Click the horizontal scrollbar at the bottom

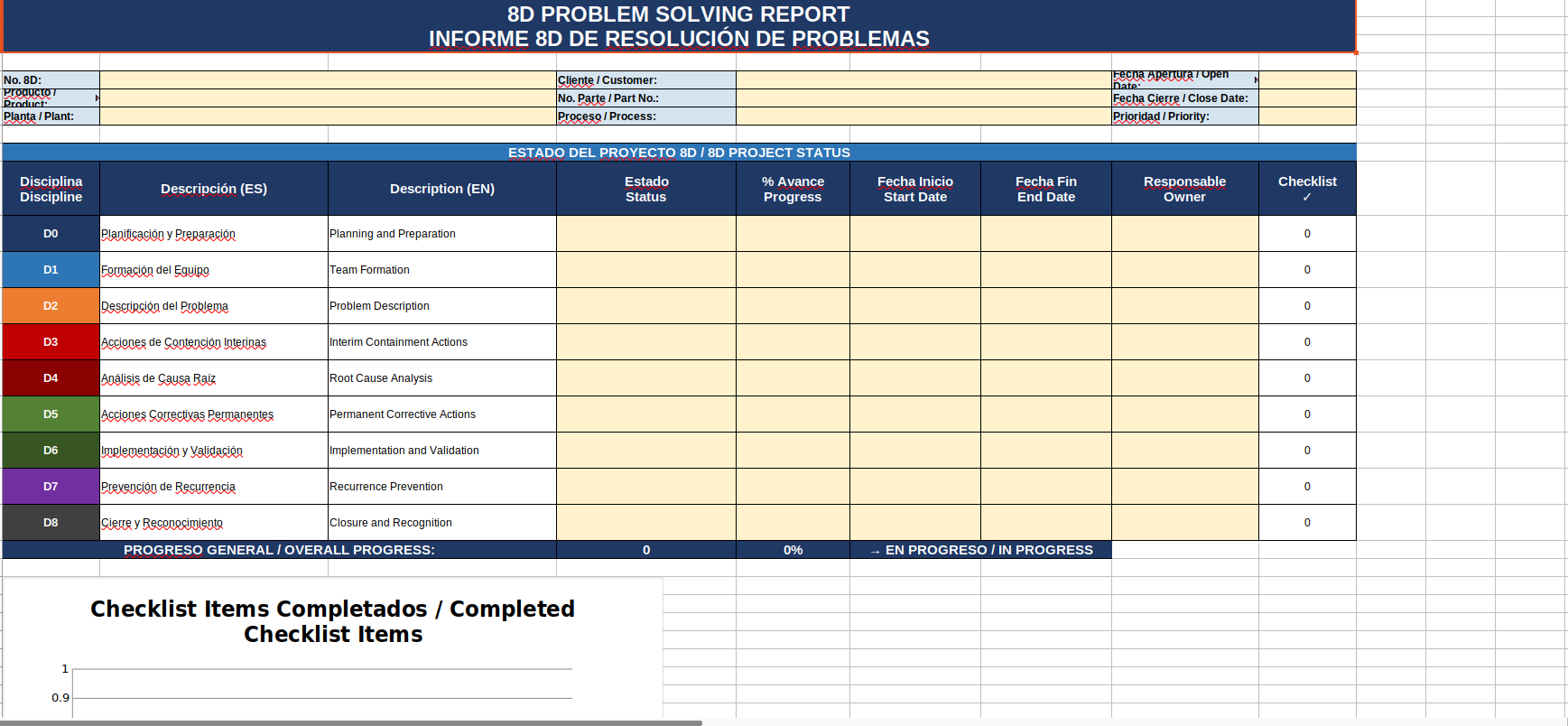point(351,722)
